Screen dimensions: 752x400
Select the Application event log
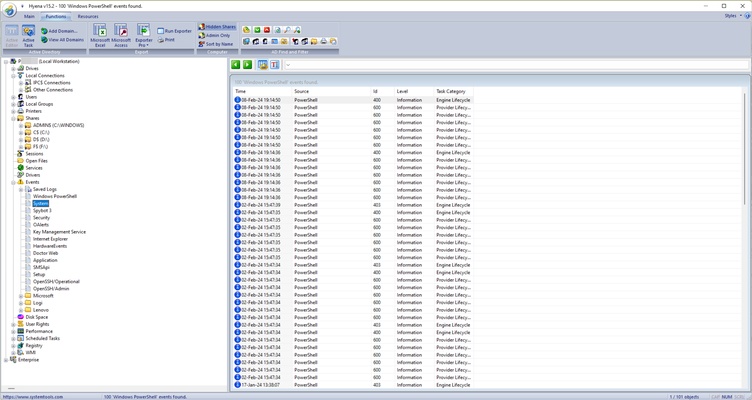(x=45, y=260)
